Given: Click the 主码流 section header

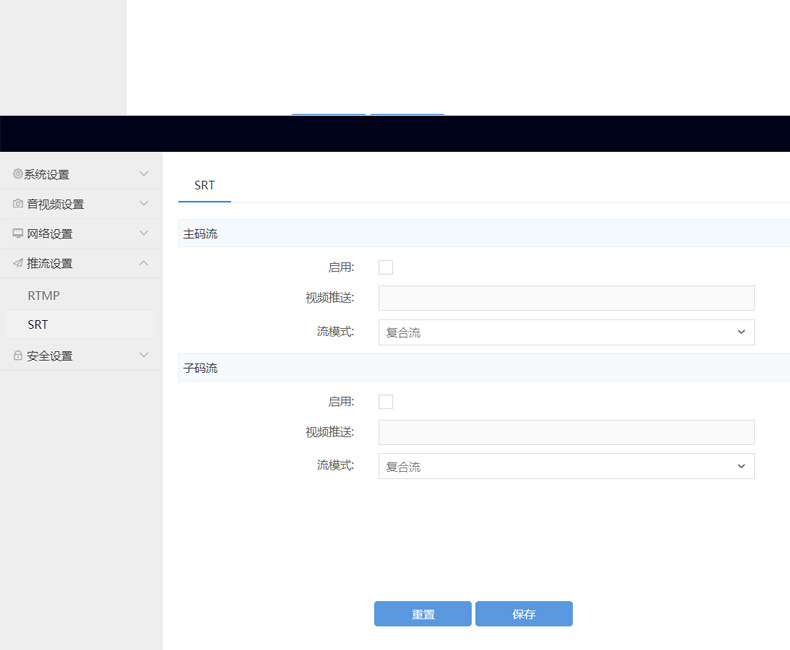Looking at the screenshot, I should point(484,233).
